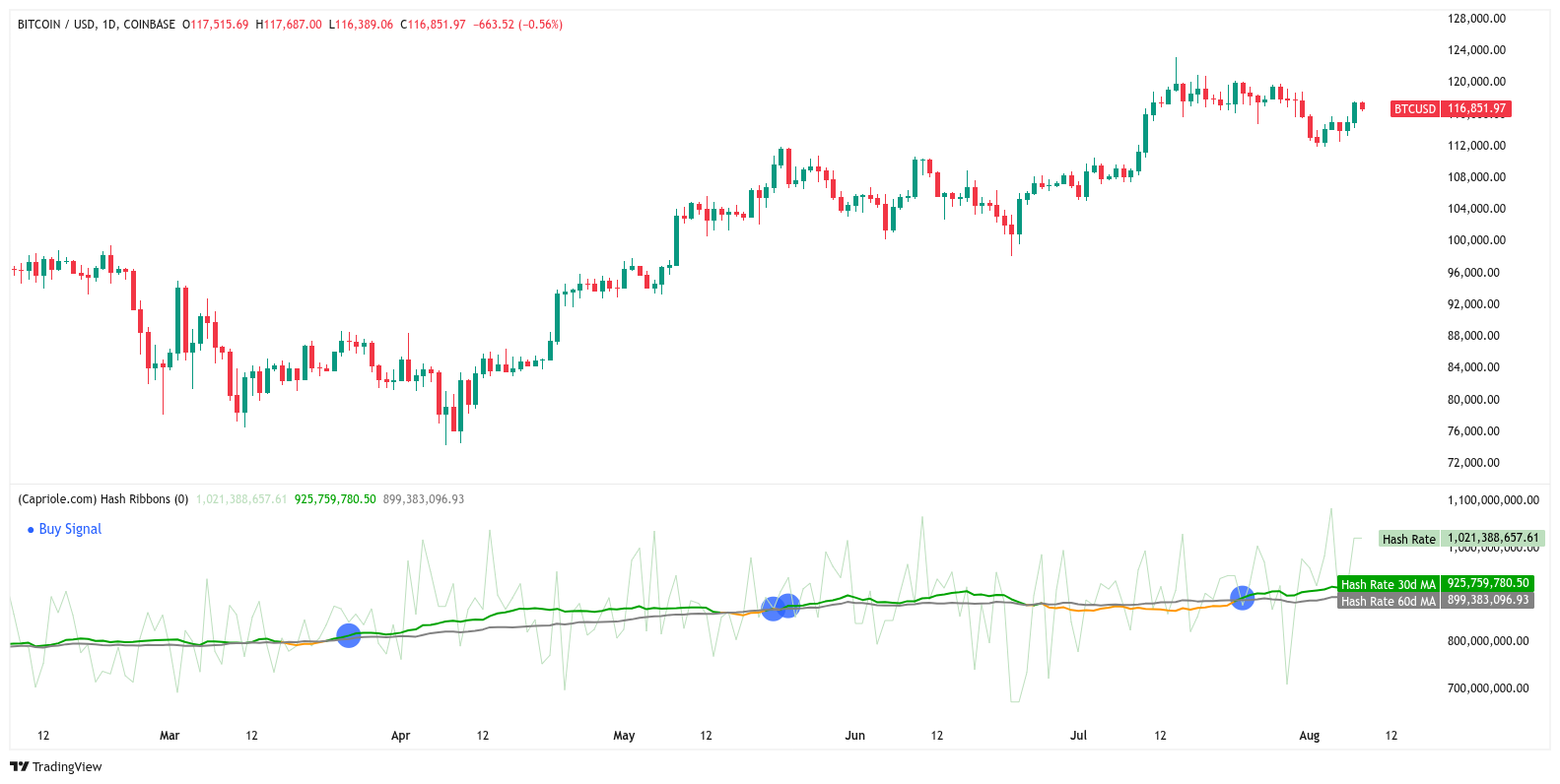Click the closing price C116,851.97 in header
The image size is (1560, 784).
click(x=433, y=25)
